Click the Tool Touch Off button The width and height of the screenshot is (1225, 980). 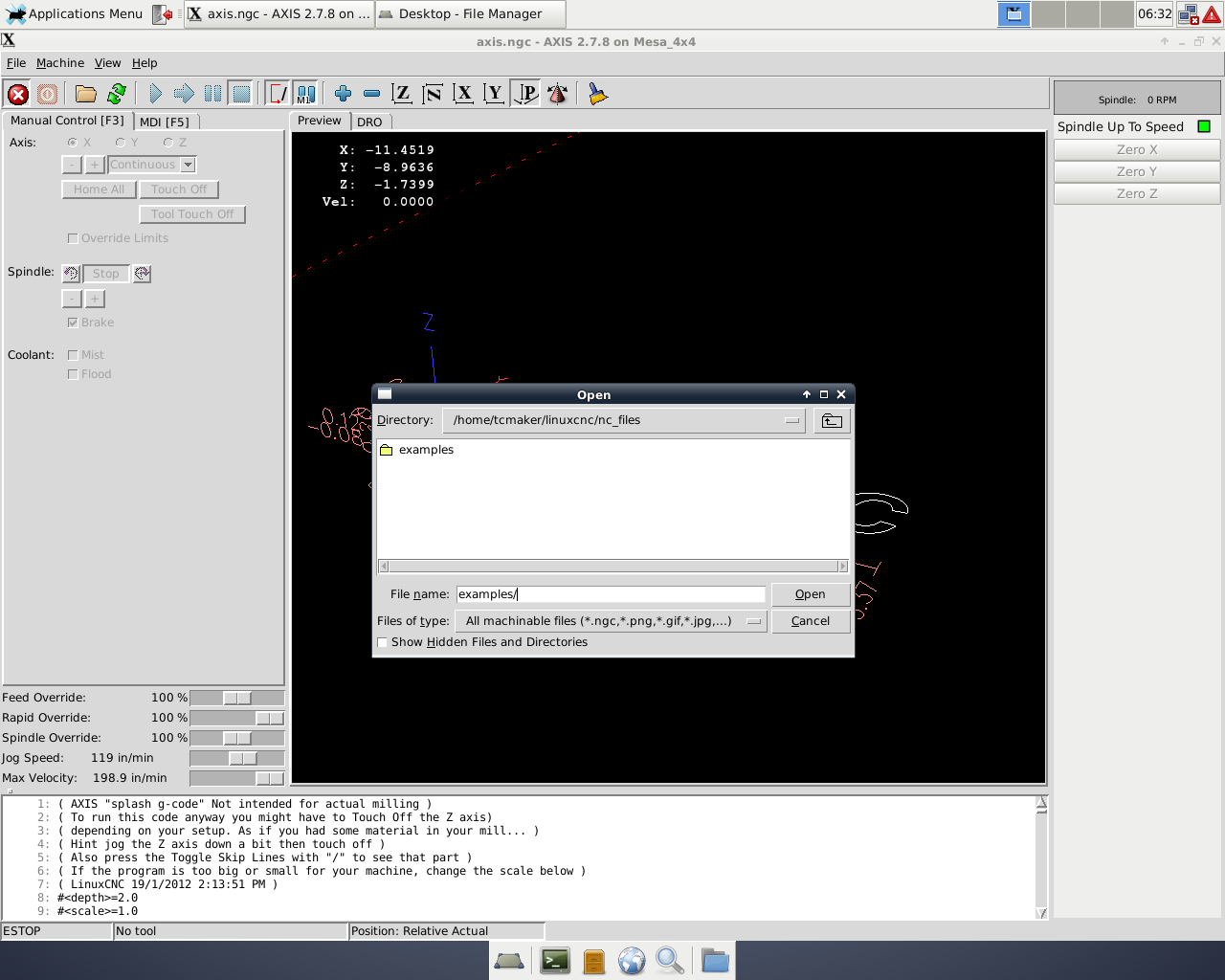pyautogui.click(x=192, y=214)
